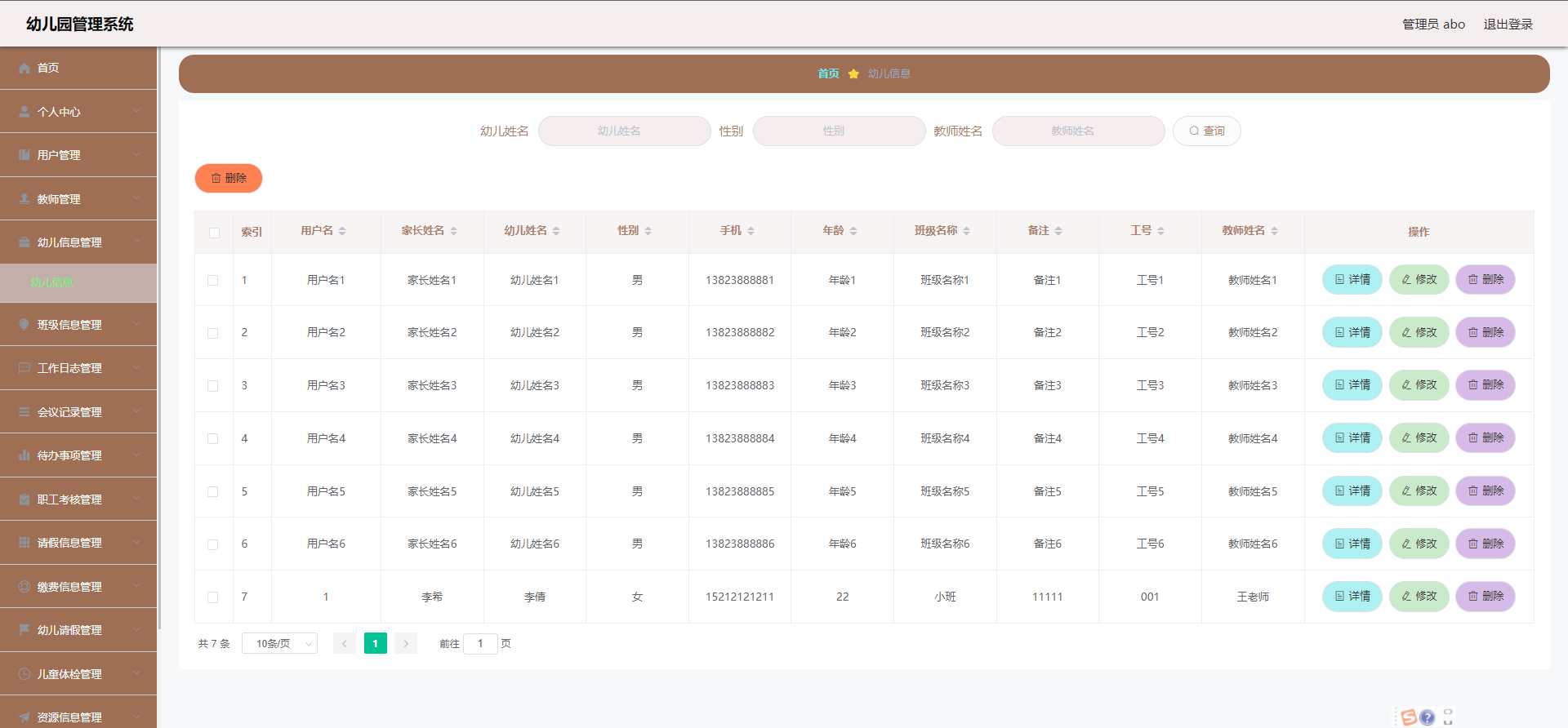Screen dimensions: 1568x728
Task: Click 修改 for row 用户名3
Action: pyautogui.click(x=1419, y=385)
